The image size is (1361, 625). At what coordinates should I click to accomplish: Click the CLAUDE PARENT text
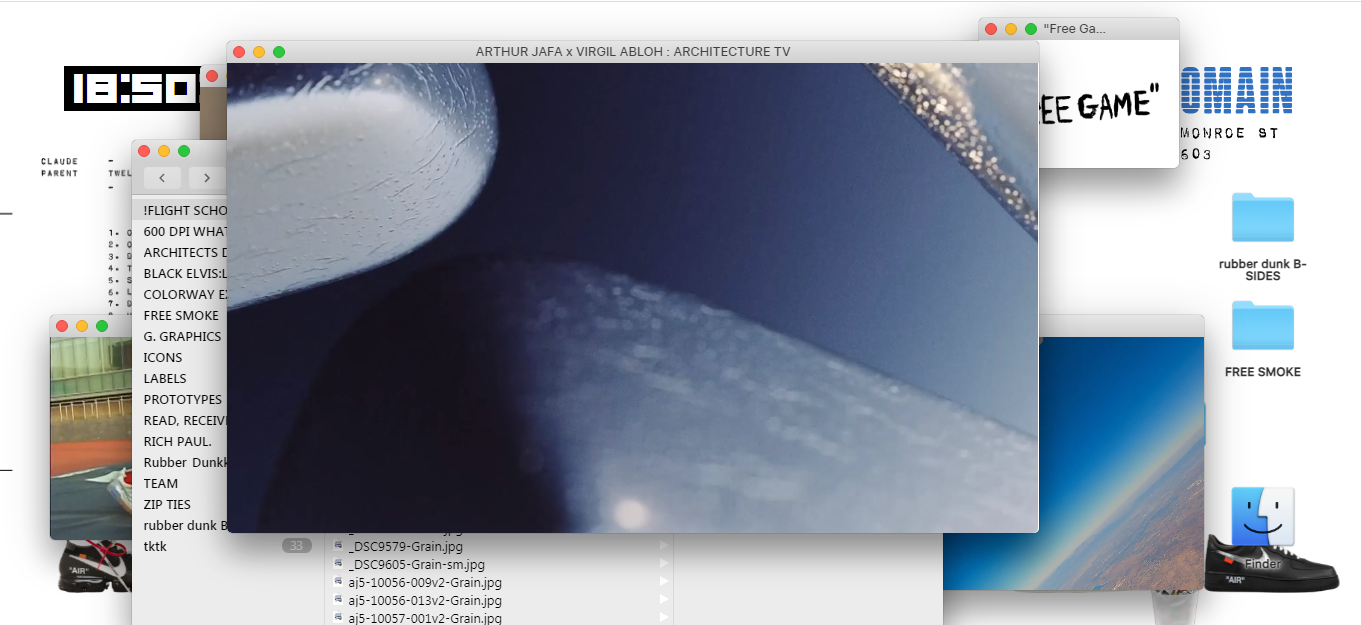point(60,167)
